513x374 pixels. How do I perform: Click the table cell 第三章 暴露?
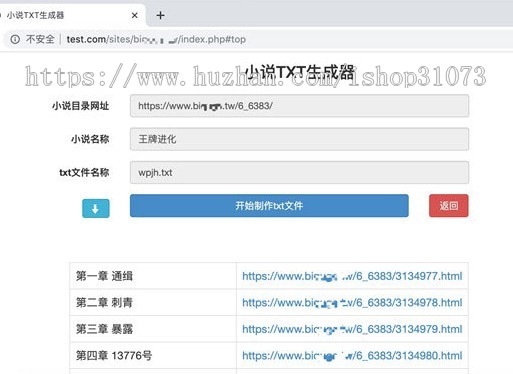tap(153, 329)
